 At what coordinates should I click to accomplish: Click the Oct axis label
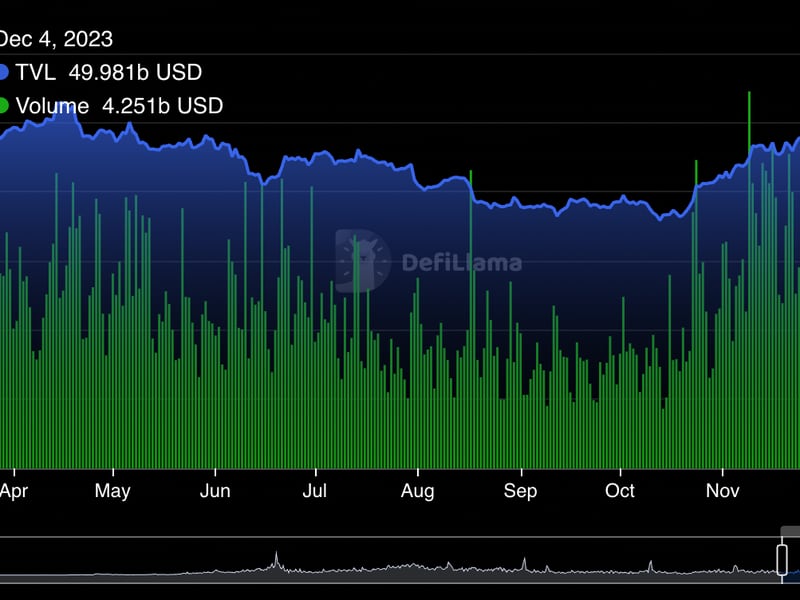621,491
